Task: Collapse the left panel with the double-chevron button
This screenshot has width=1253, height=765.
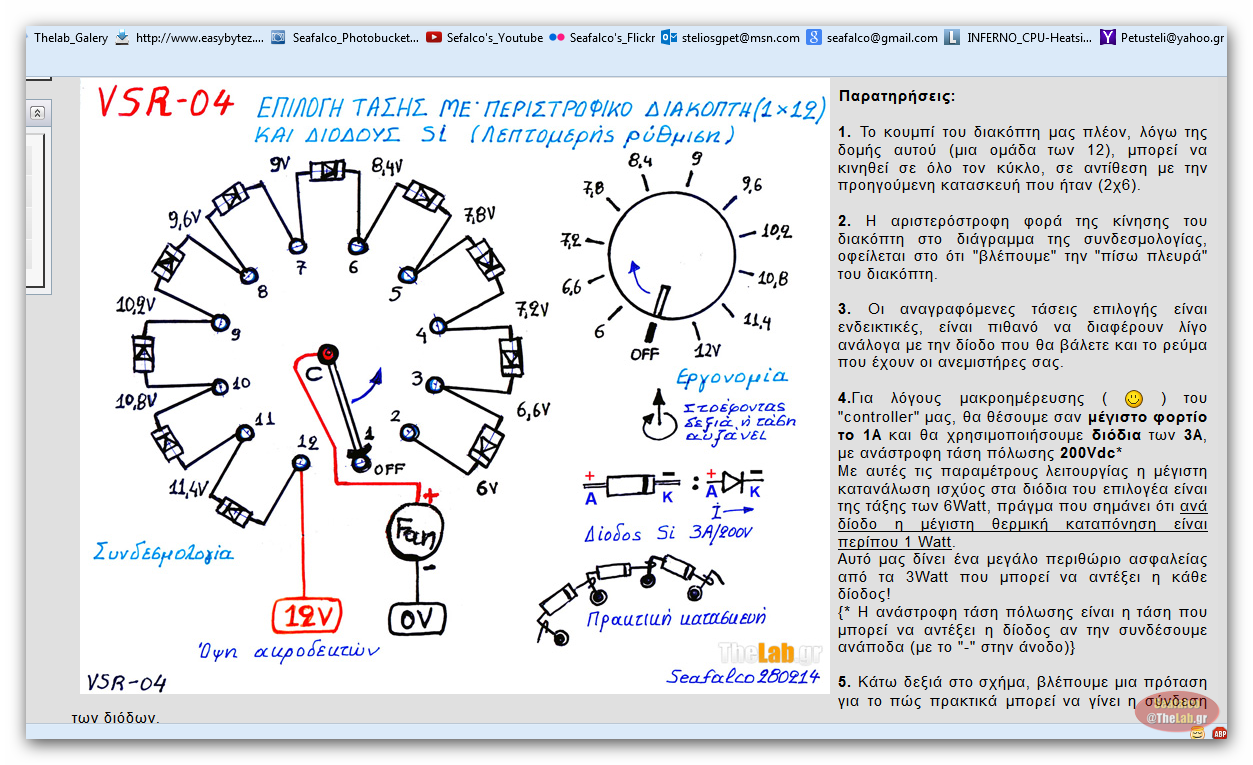Action: click(x=37, y=113)
